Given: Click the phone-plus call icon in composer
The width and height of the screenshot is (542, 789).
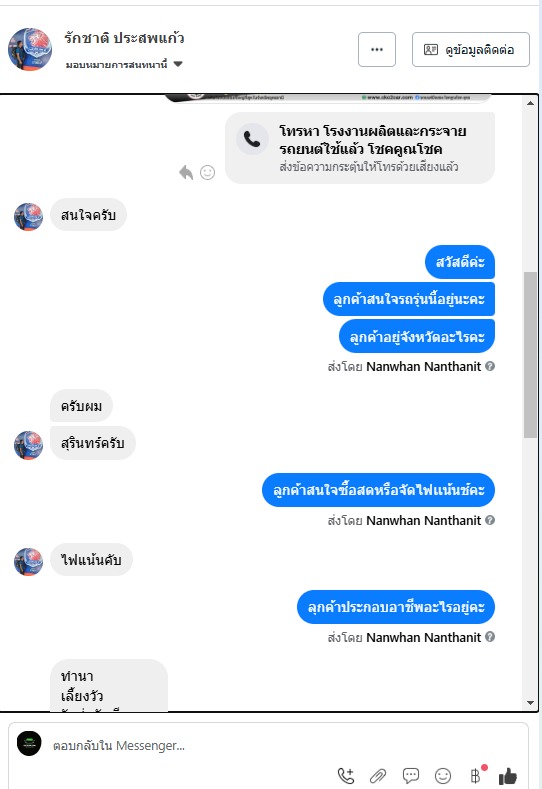Looking at the screenshot, I should pyautogui.click(x=346, y=775).
